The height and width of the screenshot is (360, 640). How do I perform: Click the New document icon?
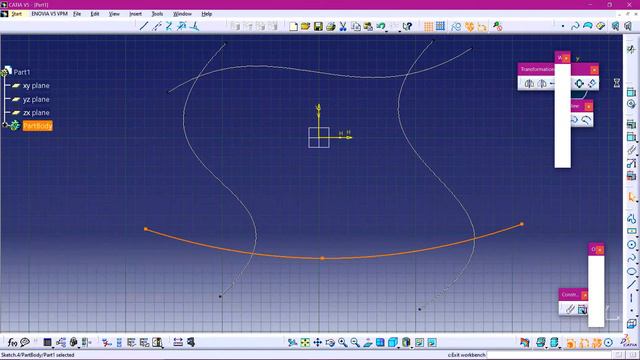(293, 27)
